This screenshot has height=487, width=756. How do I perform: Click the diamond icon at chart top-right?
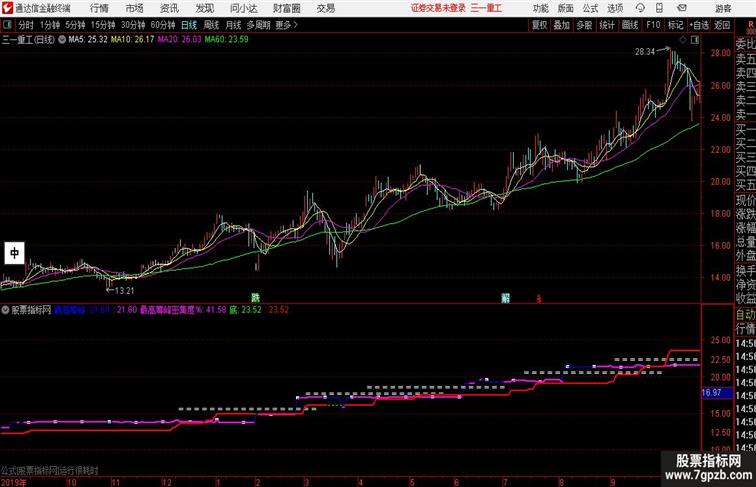683,40
